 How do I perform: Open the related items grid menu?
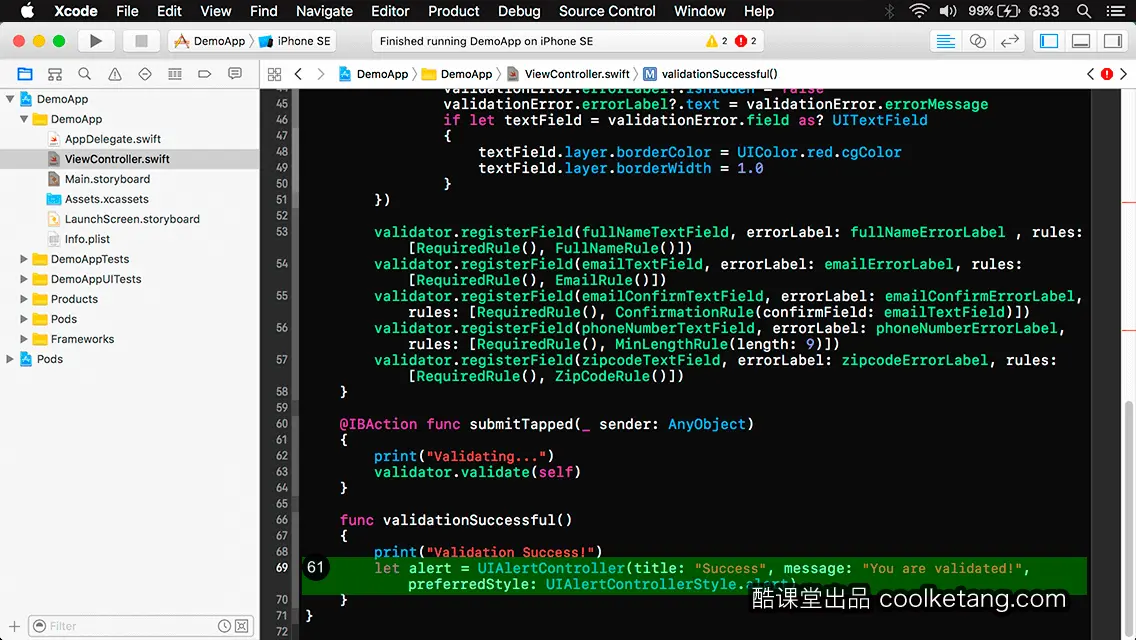pyautogui.click(x=275, y=74)
